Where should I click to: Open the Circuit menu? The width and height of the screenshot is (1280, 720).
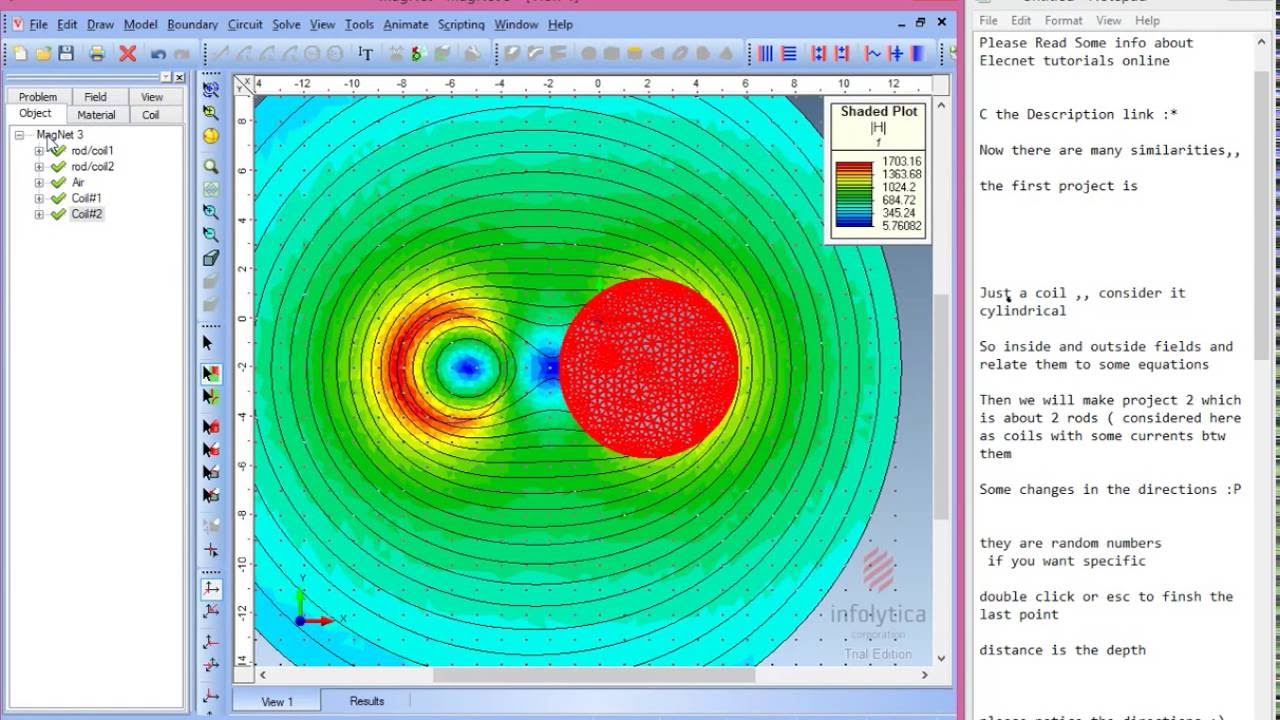pyautogui.click(x=245, y=24)
